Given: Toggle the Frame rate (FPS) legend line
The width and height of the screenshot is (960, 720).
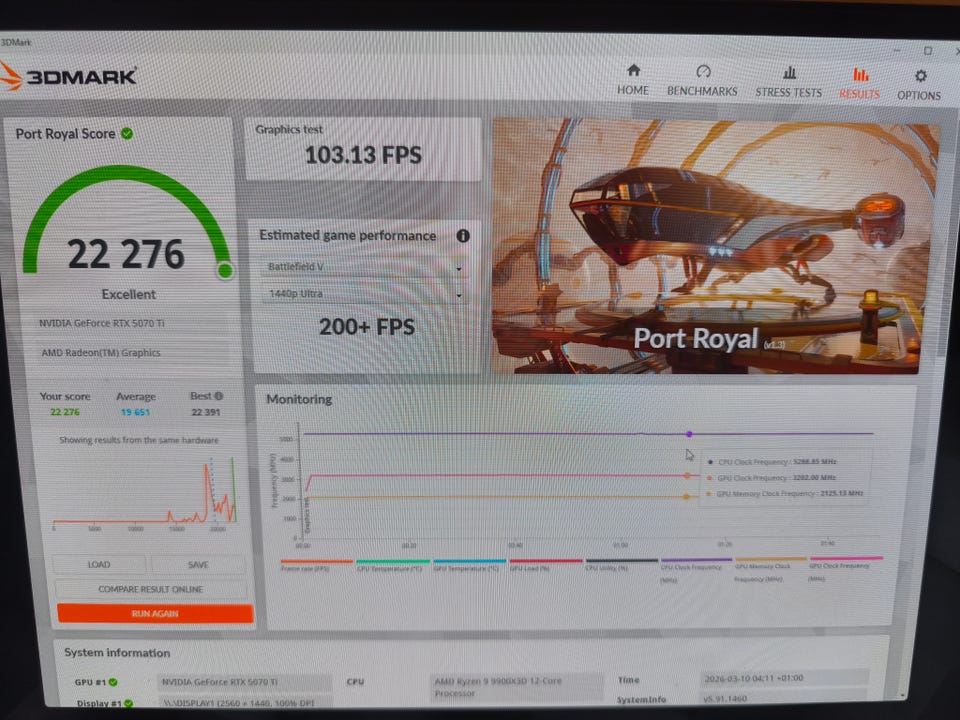Looking at the screenshot, I should 317,564.
